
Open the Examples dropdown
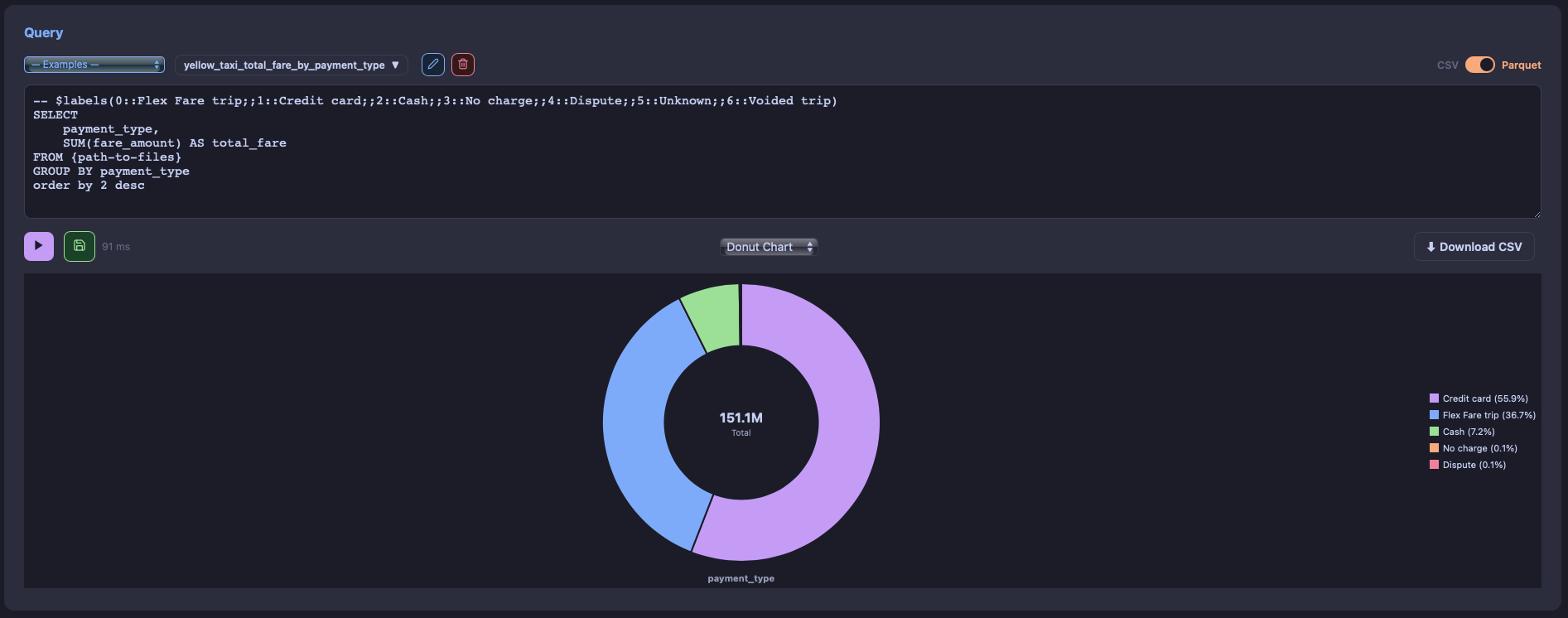coord(94,65)
